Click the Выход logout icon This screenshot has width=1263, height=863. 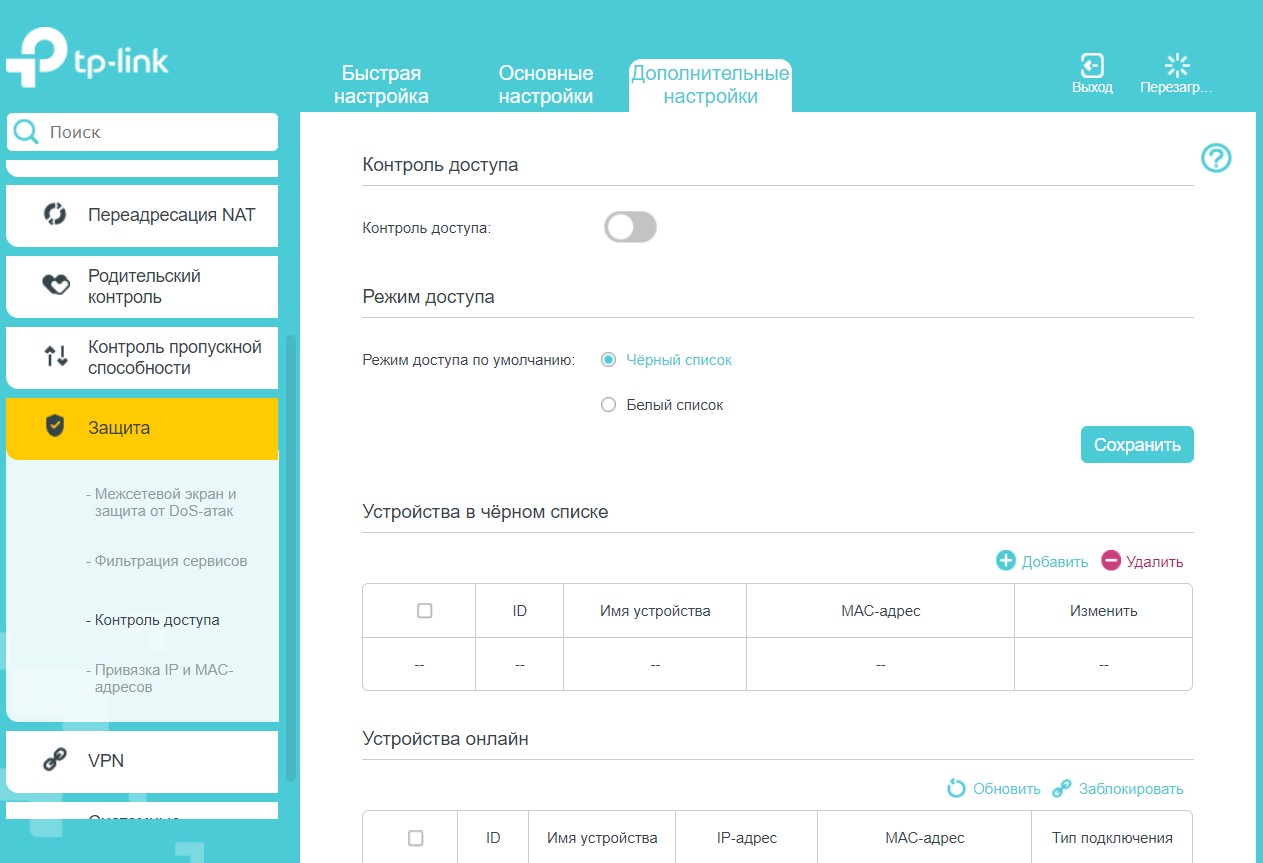[x=1092, y=67]
